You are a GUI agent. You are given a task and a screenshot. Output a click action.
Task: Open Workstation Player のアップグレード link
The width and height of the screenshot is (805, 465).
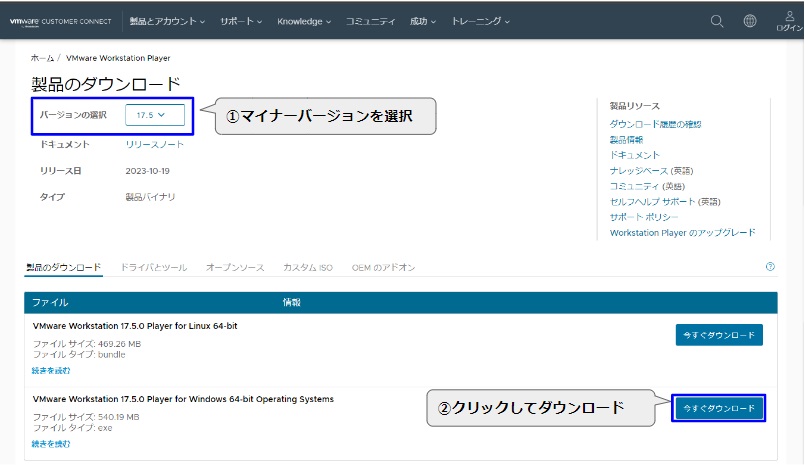click(683, 232)
